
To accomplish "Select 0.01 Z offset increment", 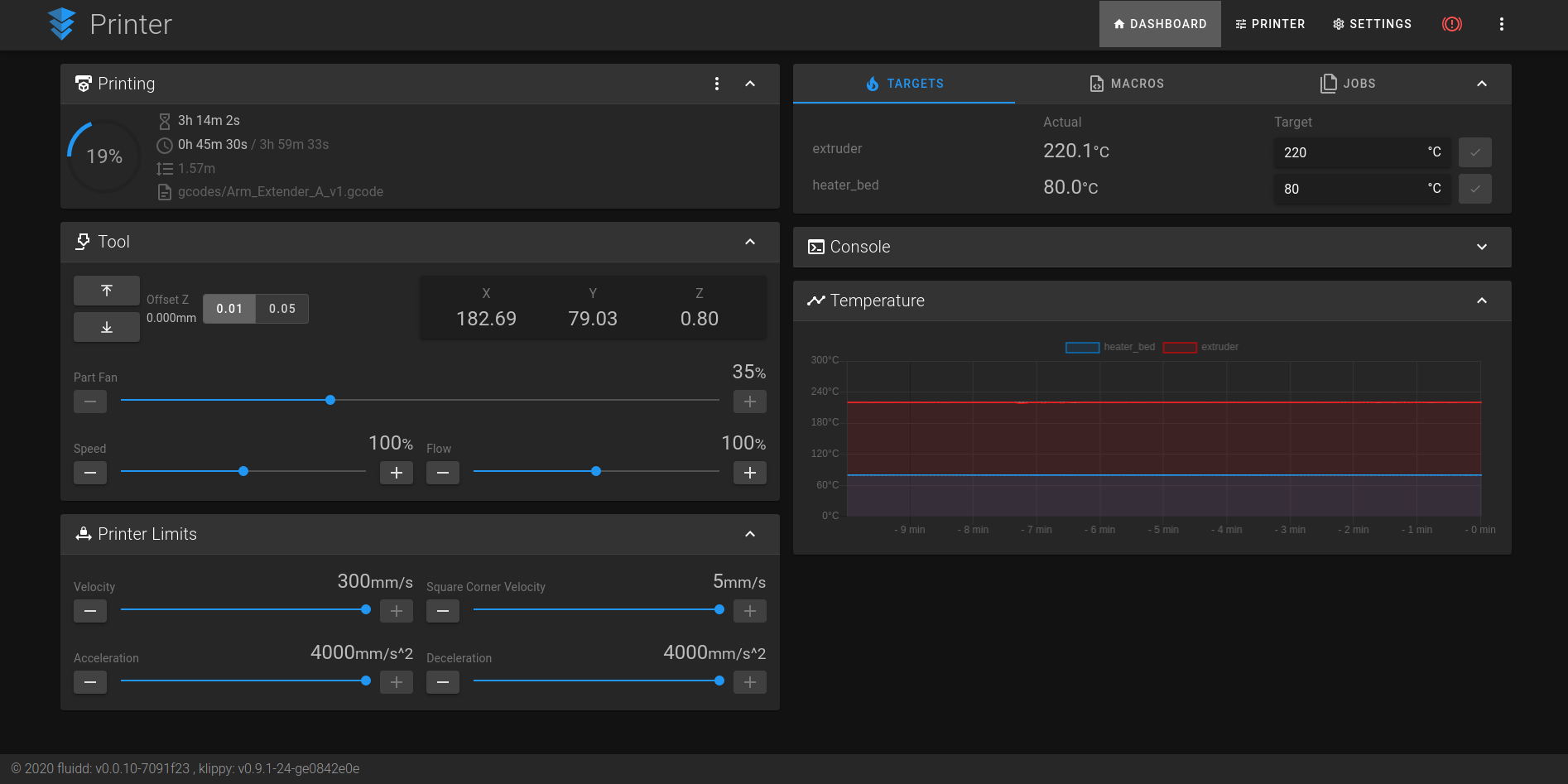I will 229,309.
